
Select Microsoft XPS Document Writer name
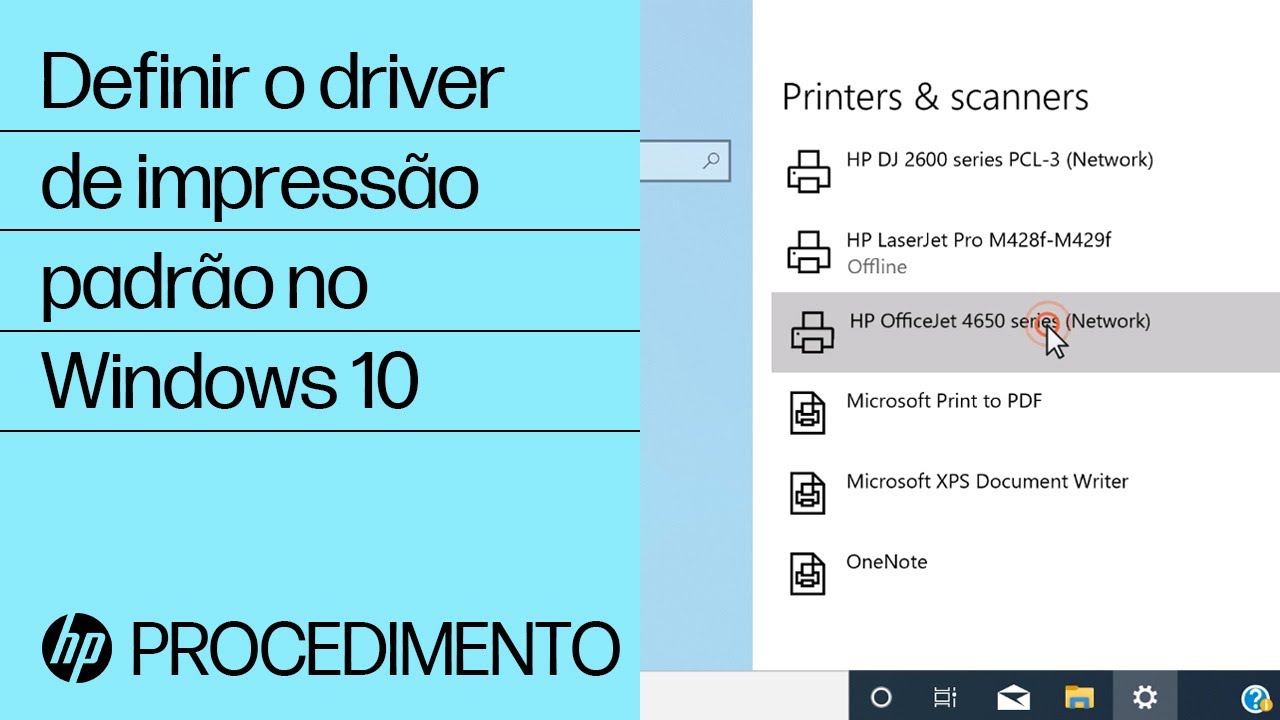987,481
